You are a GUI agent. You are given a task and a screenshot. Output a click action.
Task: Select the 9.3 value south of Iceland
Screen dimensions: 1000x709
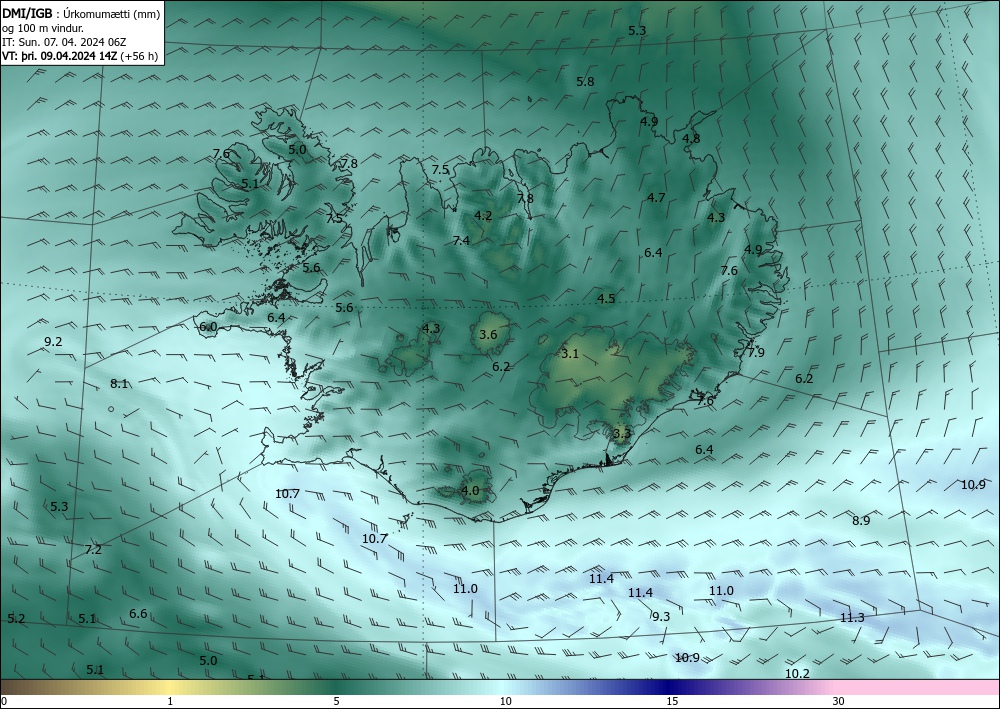[661, 617]
